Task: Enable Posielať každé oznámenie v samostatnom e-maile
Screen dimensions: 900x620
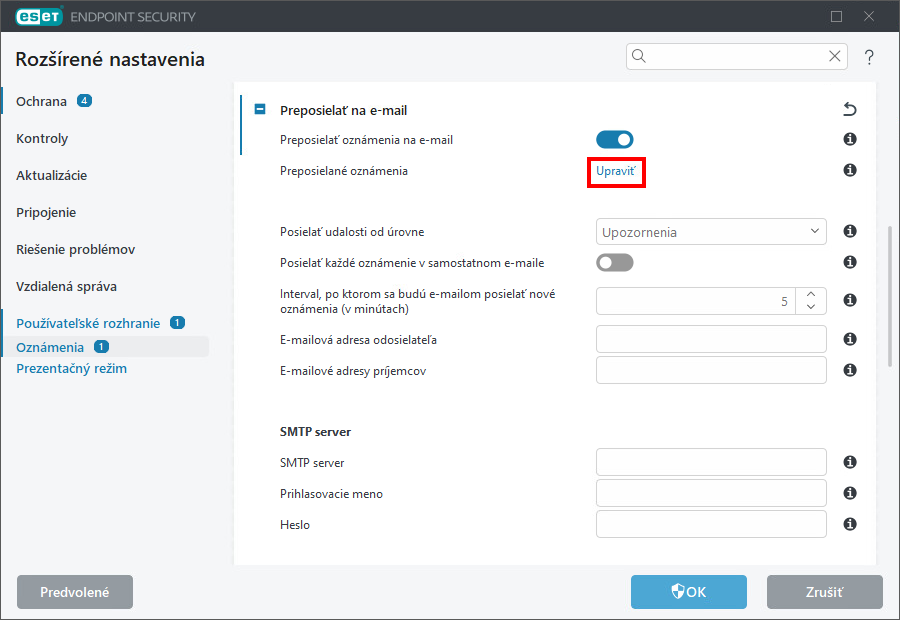Action: [x=615, y=262]
